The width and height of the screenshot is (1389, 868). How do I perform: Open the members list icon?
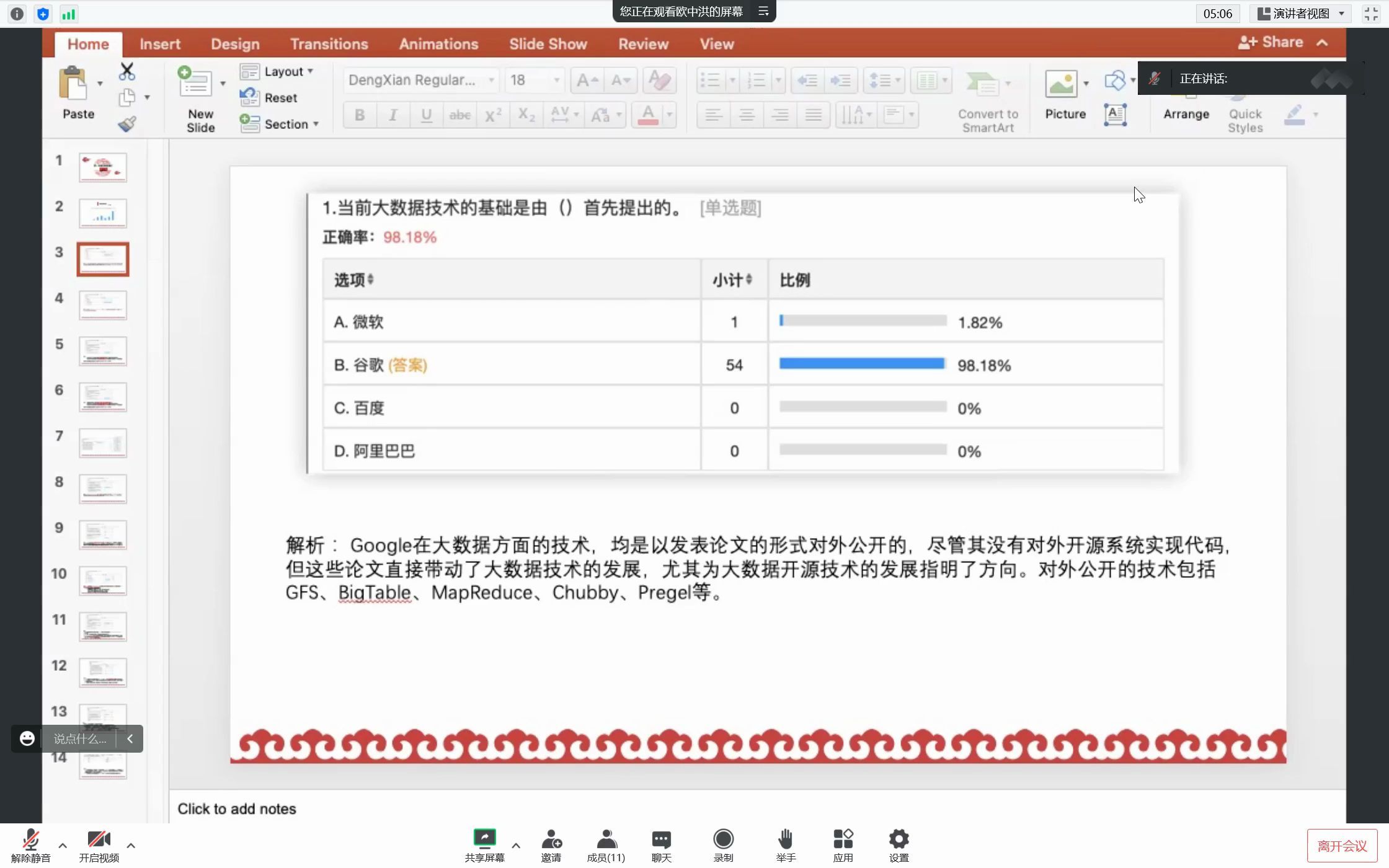tap(606, 839)
